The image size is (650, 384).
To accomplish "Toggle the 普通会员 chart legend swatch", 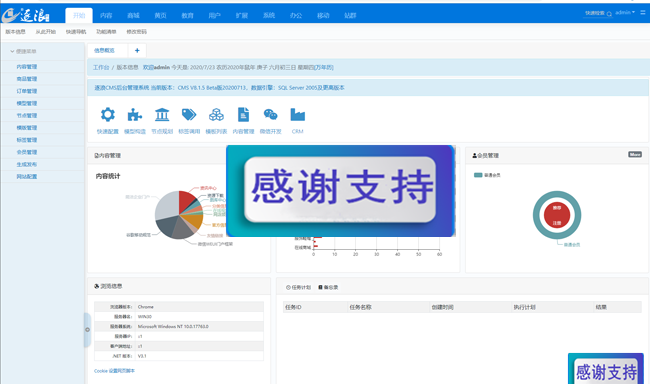I will (478, 175).
